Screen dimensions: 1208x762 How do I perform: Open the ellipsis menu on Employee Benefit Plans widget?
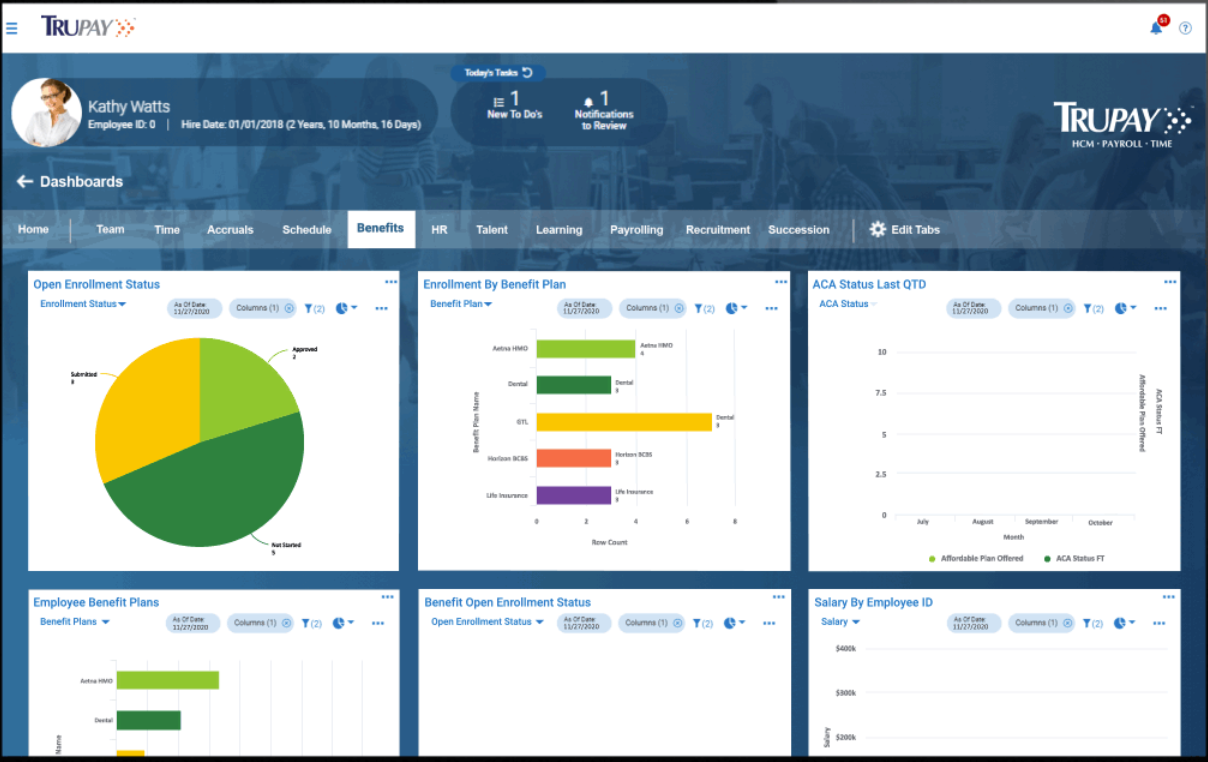point(389,596)
